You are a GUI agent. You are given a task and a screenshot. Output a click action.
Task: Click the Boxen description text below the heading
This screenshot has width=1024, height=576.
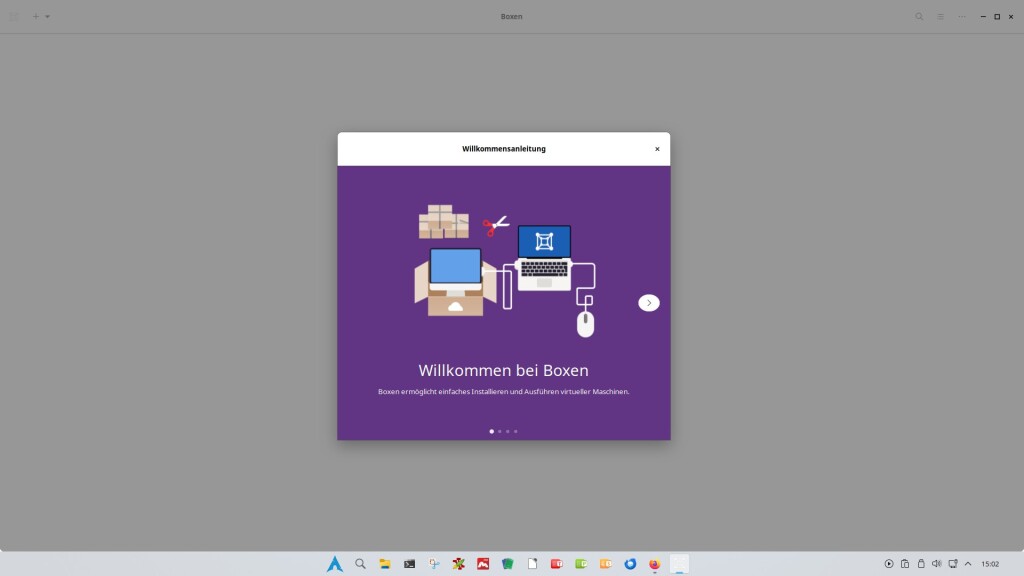tap(504, 392)
